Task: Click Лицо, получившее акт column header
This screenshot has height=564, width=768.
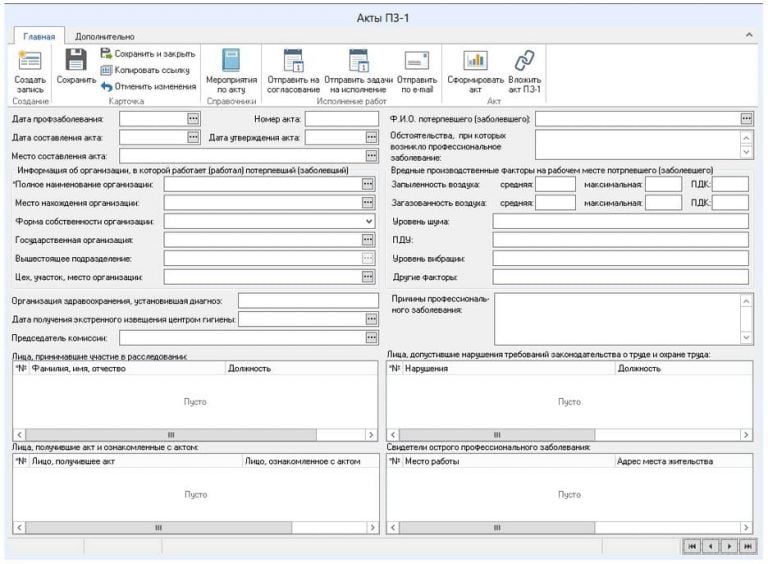Action: tap(136, 461)
